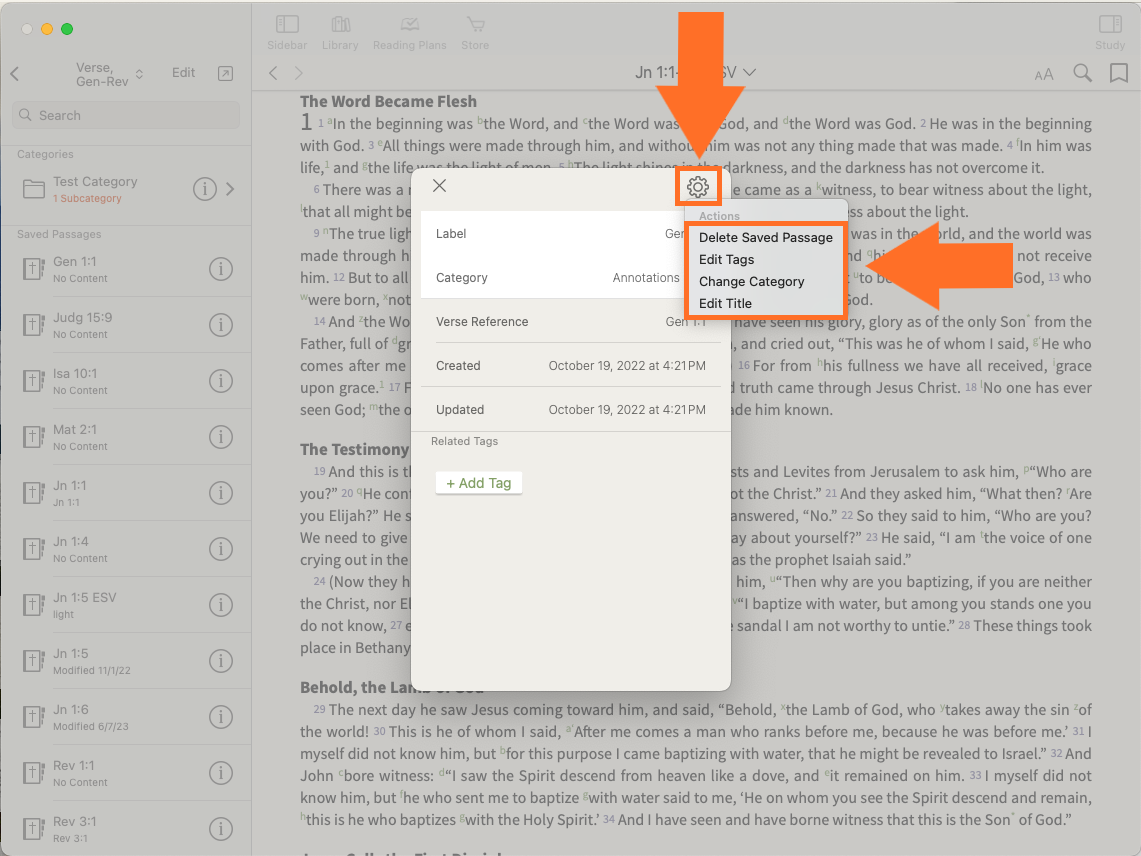
Task: Choose Change Category
Action: click(x=766, y=282)
